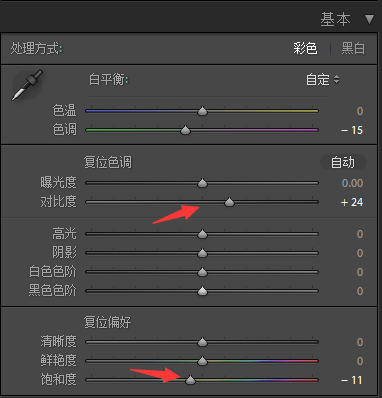Viewport: 382px width, 398px height.
Task: Click the 高光 slider handle
Action: click(202, 234)
